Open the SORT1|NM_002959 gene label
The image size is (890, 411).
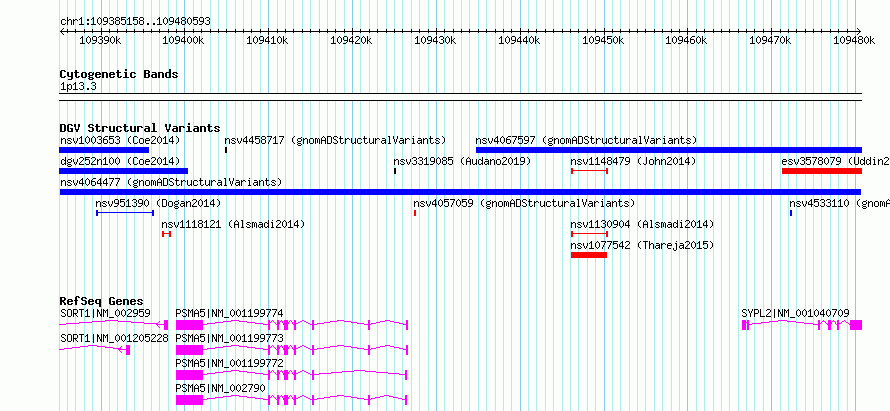click(105, 313)
